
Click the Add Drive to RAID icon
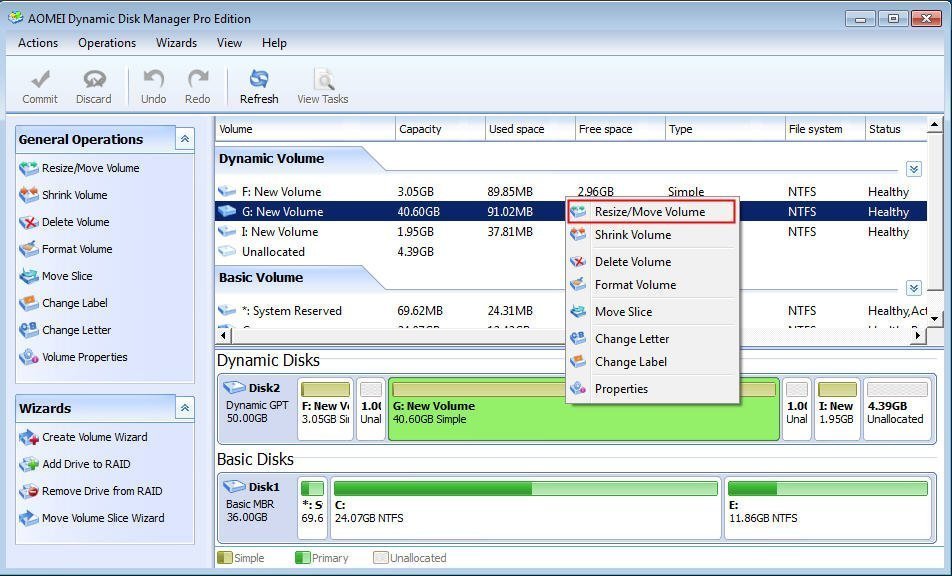click(29, 464)
